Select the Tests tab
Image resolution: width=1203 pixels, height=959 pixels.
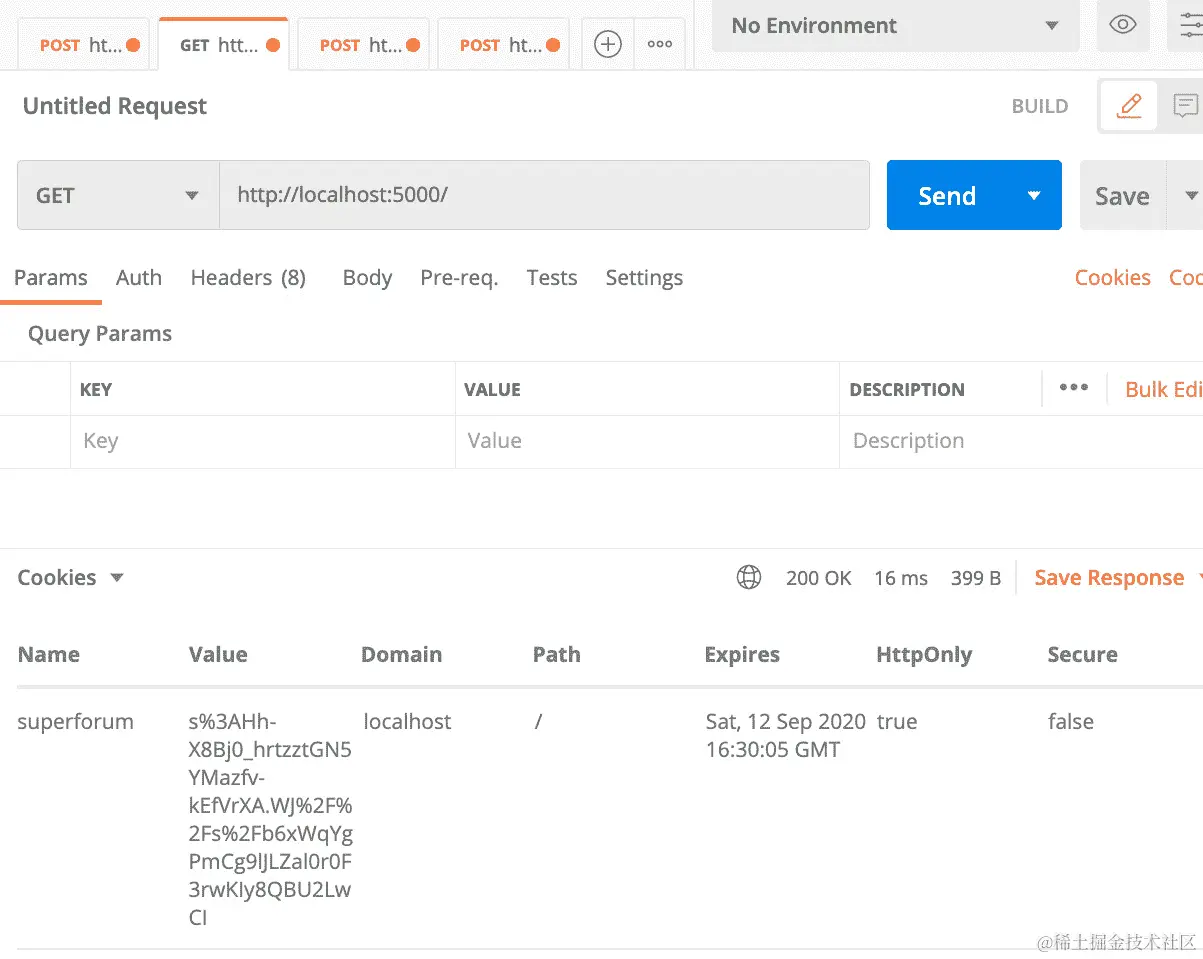[x=551, y=278]
